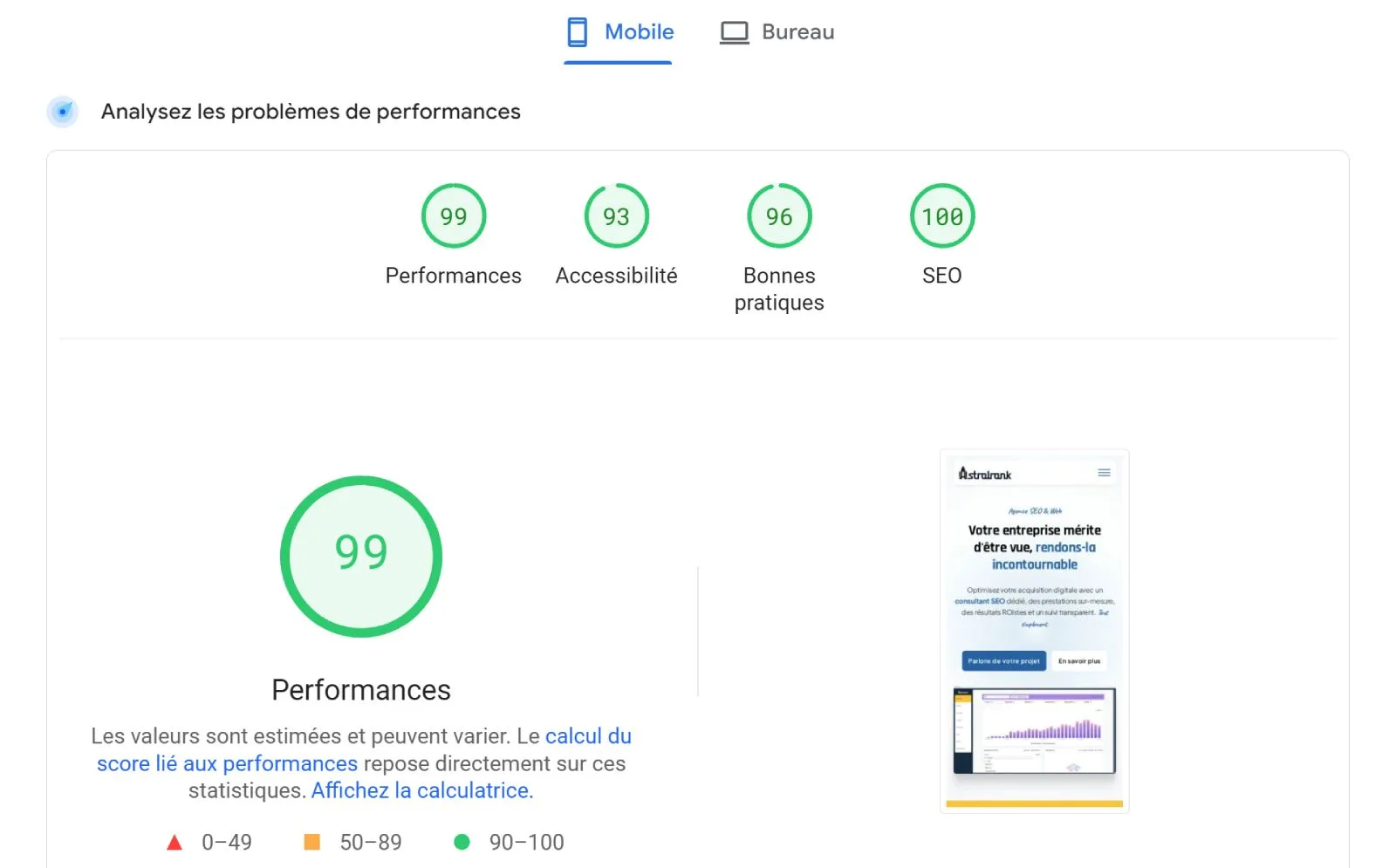Select the Bonnes pratiques gauge showing 96

coord(778,215)
